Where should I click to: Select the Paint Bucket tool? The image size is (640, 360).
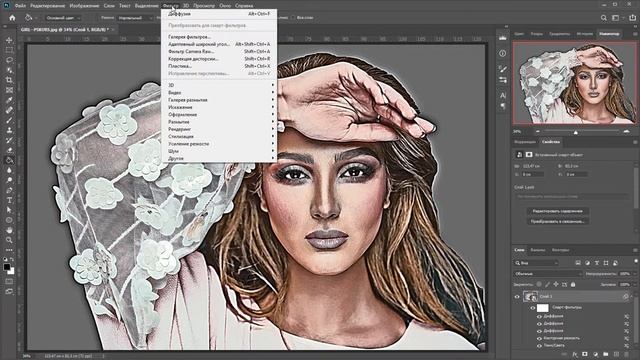tap(9, 160)
